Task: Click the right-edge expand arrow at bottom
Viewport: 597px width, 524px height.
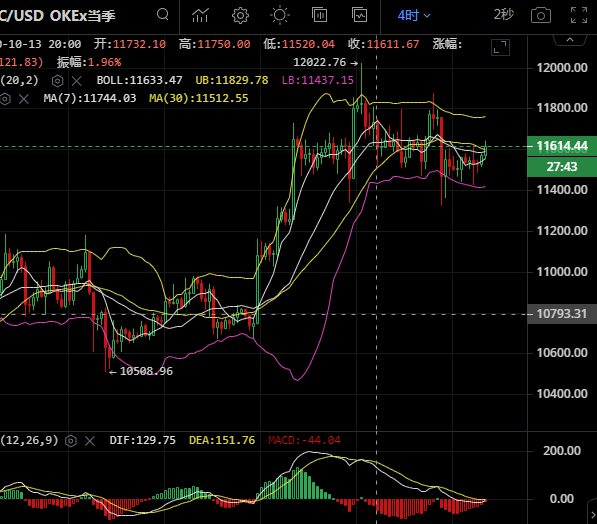Action: tap(592, 515)
